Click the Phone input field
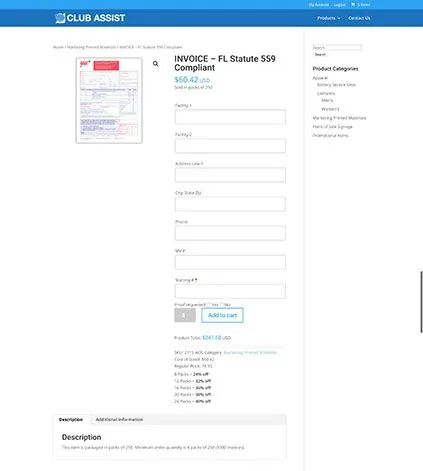 (x=230, y=233)
